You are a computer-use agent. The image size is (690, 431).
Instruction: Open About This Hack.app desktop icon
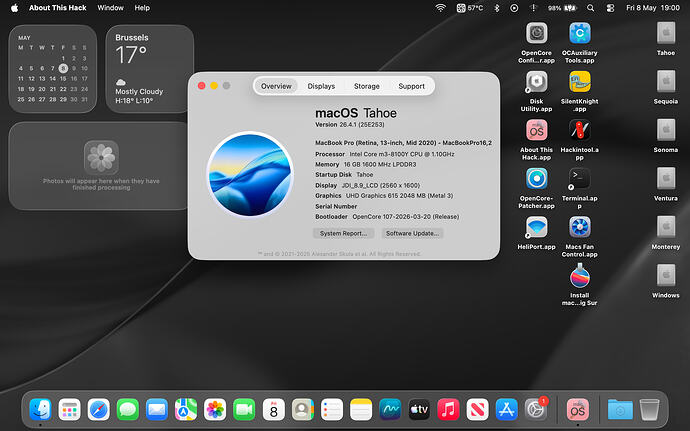(x=536, y=130)
